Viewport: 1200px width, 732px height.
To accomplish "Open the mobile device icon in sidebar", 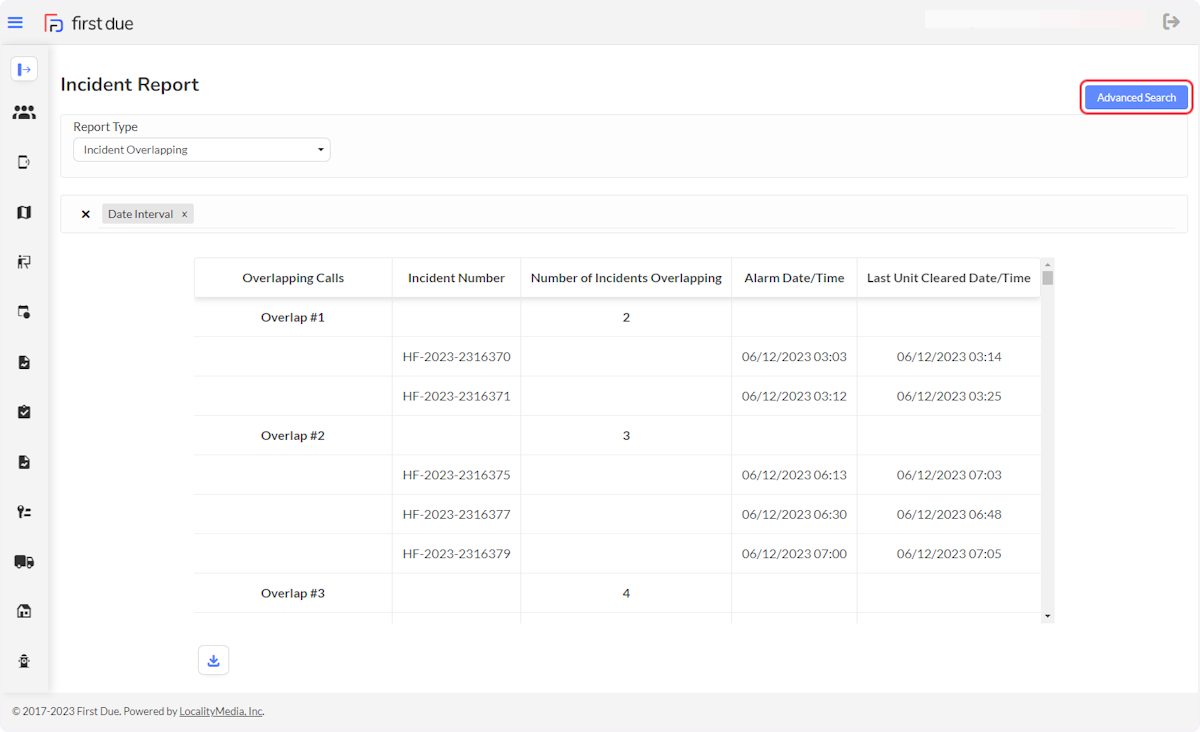I will click(x=24, y=162).
